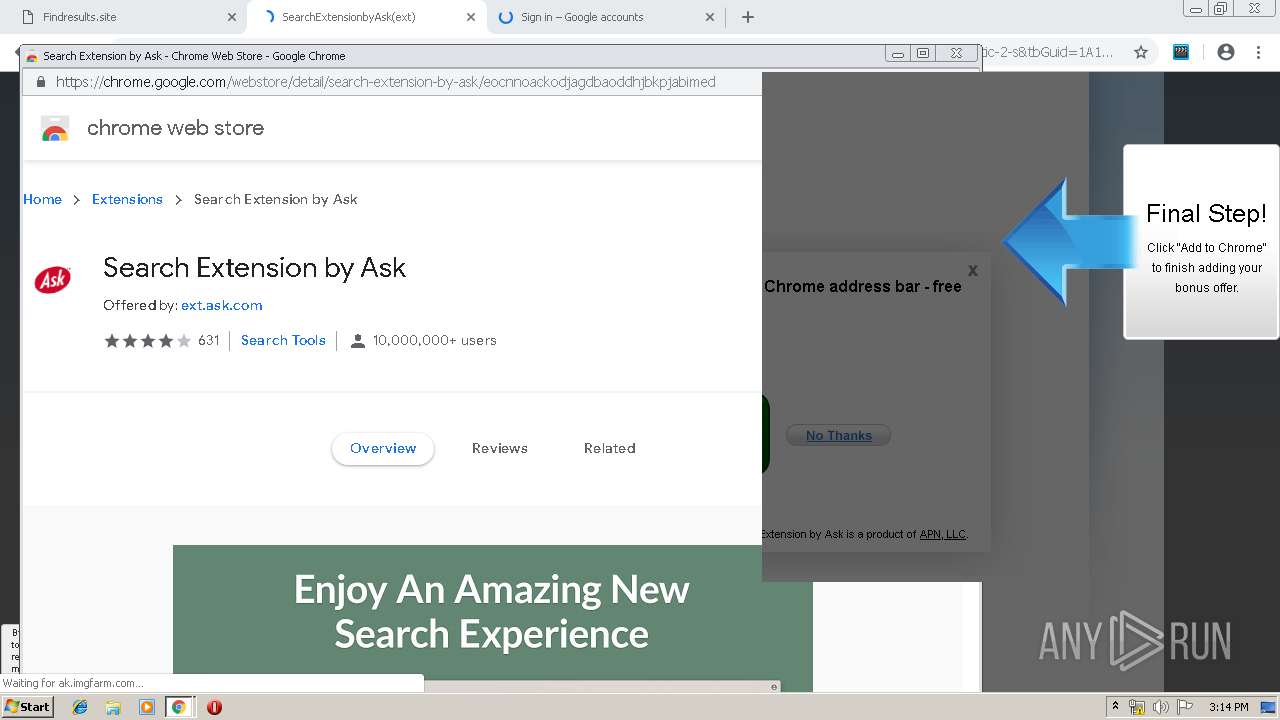Select the Reviews tab
The height and width of the screenshot is (720, 1280).
click(x=500, y=448)
